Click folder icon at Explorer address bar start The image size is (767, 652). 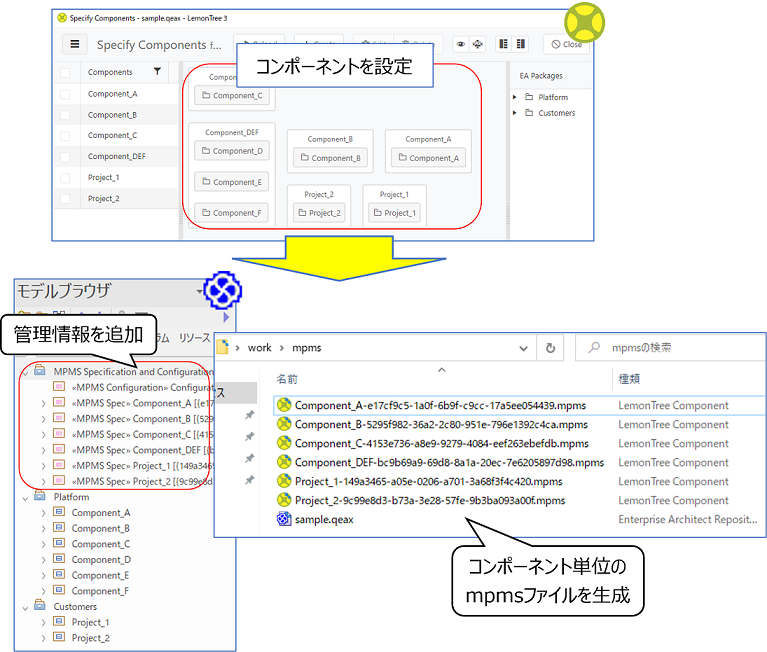[x=223, y=347]
